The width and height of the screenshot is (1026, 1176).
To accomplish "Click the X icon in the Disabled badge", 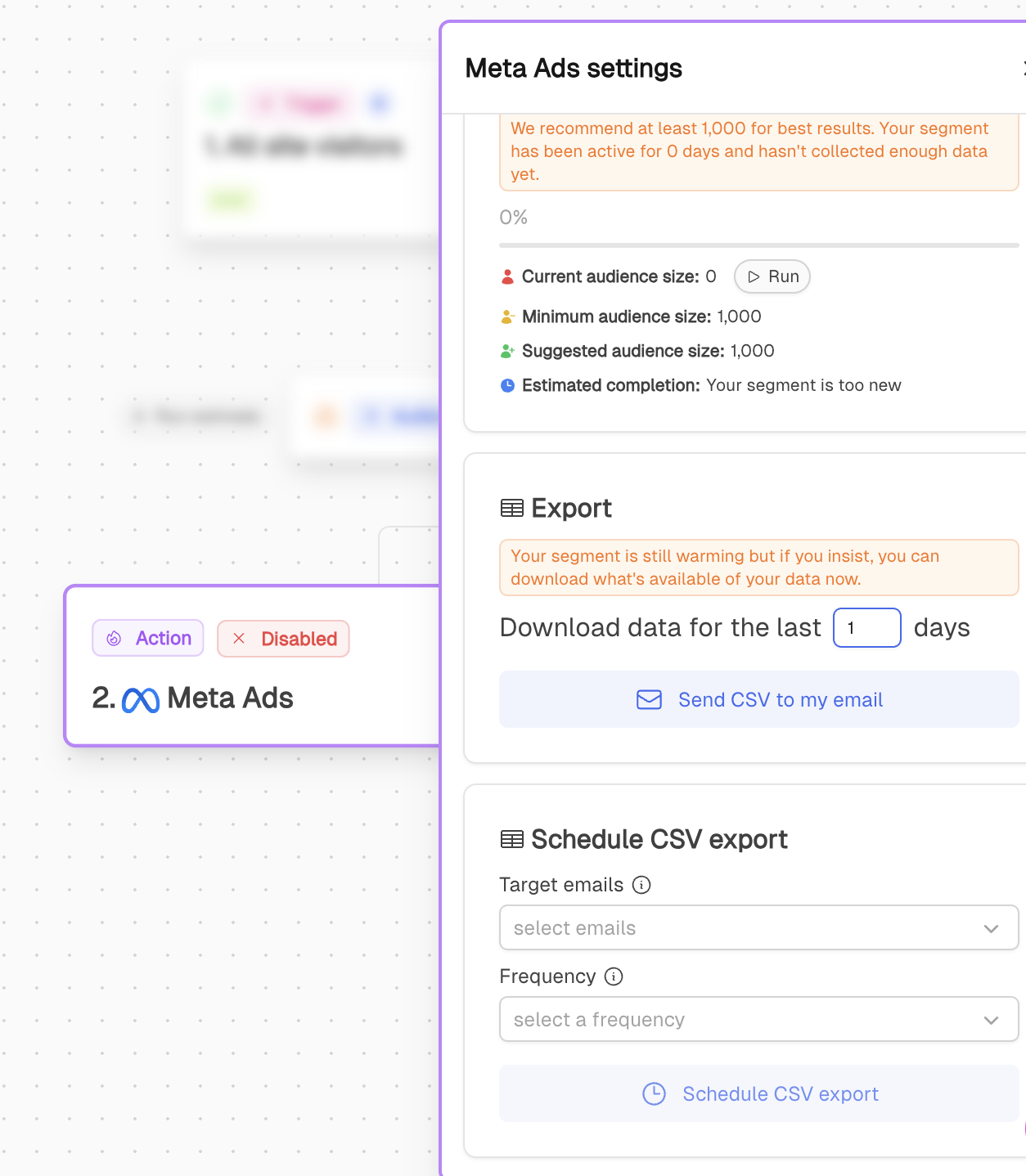I will click(x=240, y=639).
